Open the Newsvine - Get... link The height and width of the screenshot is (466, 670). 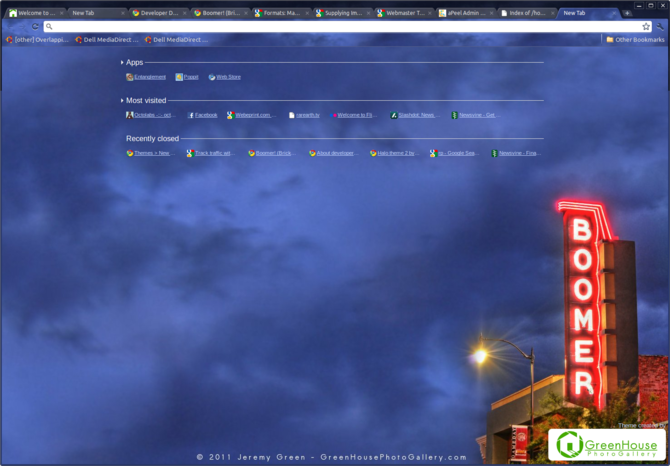476,115
